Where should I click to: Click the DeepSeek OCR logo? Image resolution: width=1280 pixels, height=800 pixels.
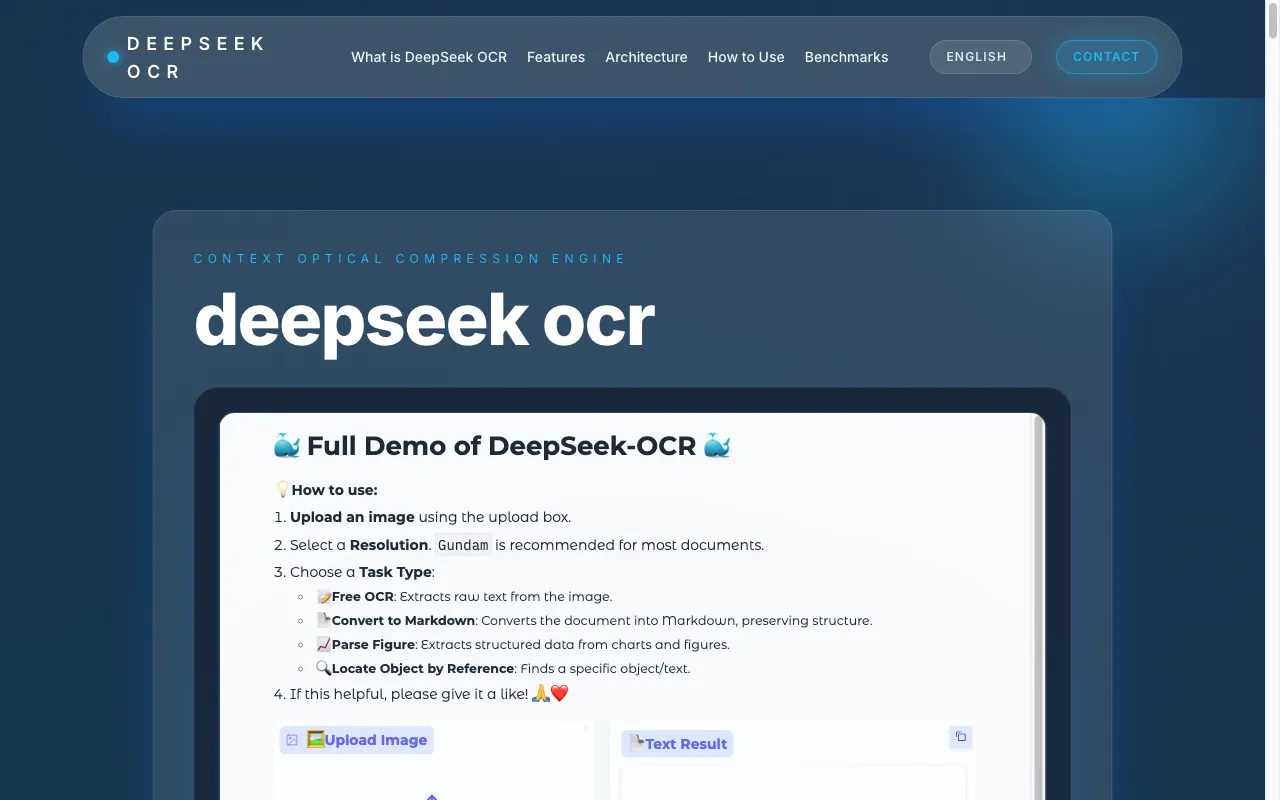(187, 57)
